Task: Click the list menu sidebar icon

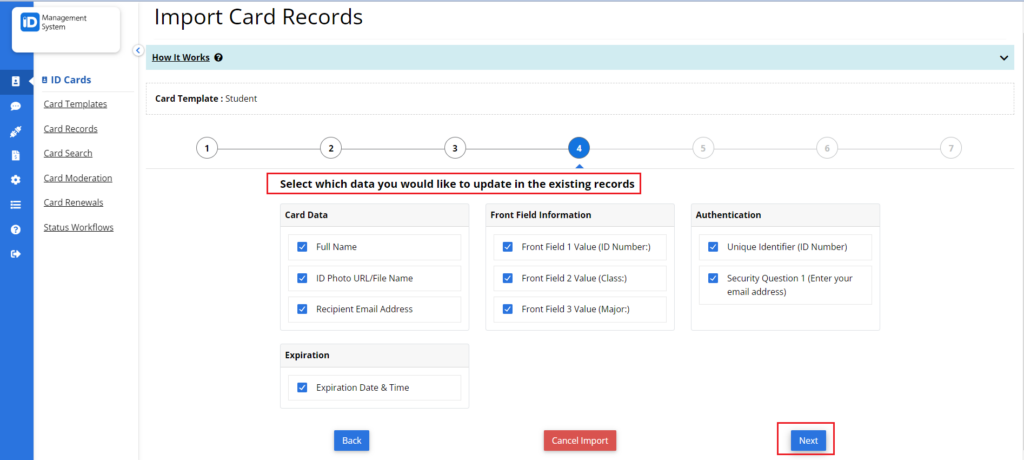Action: (x=16, y=205)
